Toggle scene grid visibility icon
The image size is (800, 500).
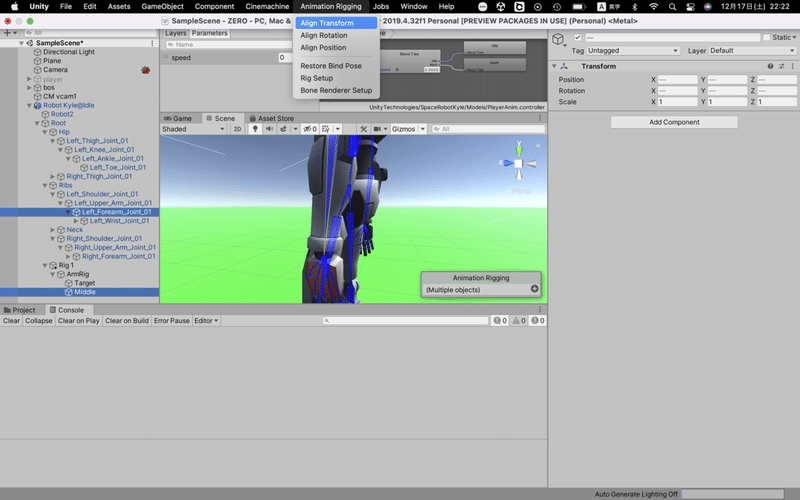tap(326, 129)
